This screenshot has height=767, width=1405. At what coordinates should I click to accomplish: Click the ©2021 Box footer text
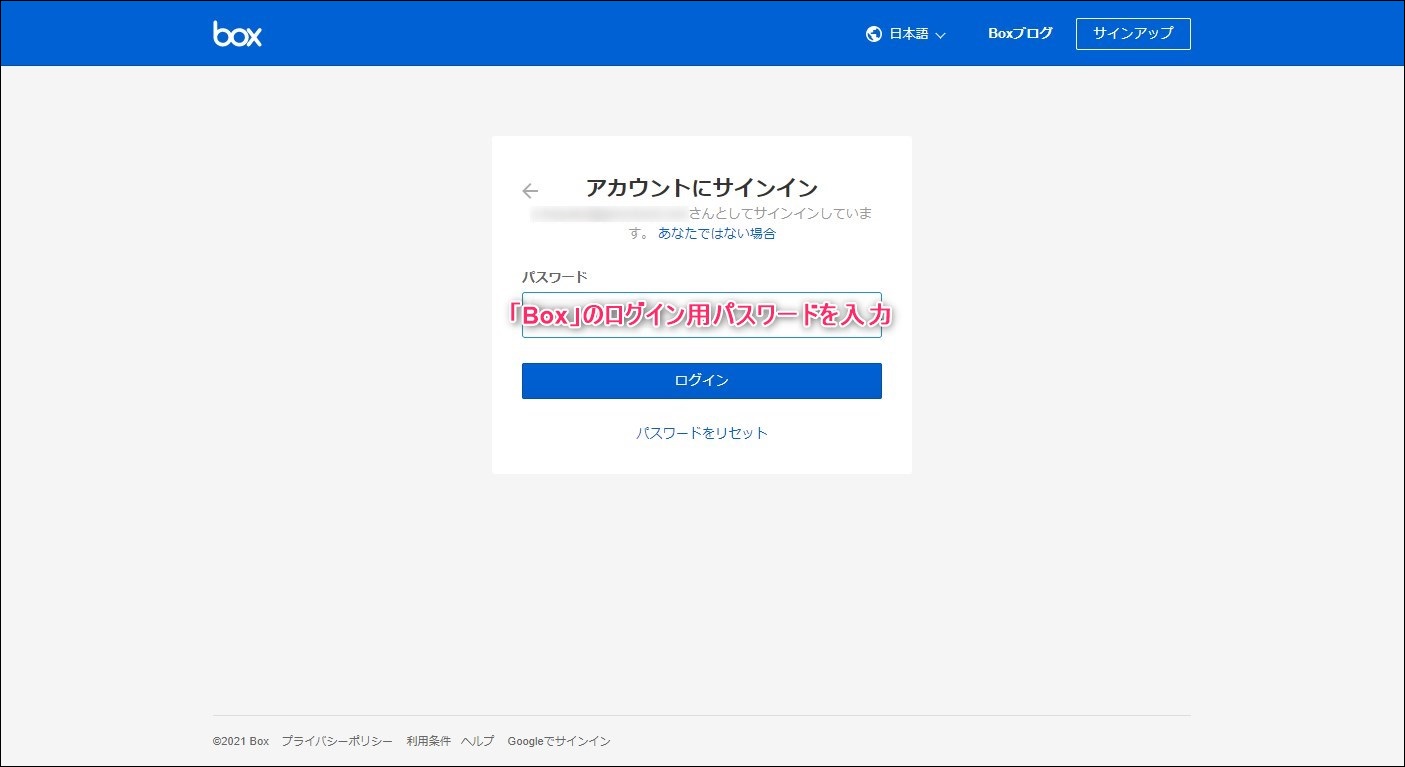[x=241, y=741]
